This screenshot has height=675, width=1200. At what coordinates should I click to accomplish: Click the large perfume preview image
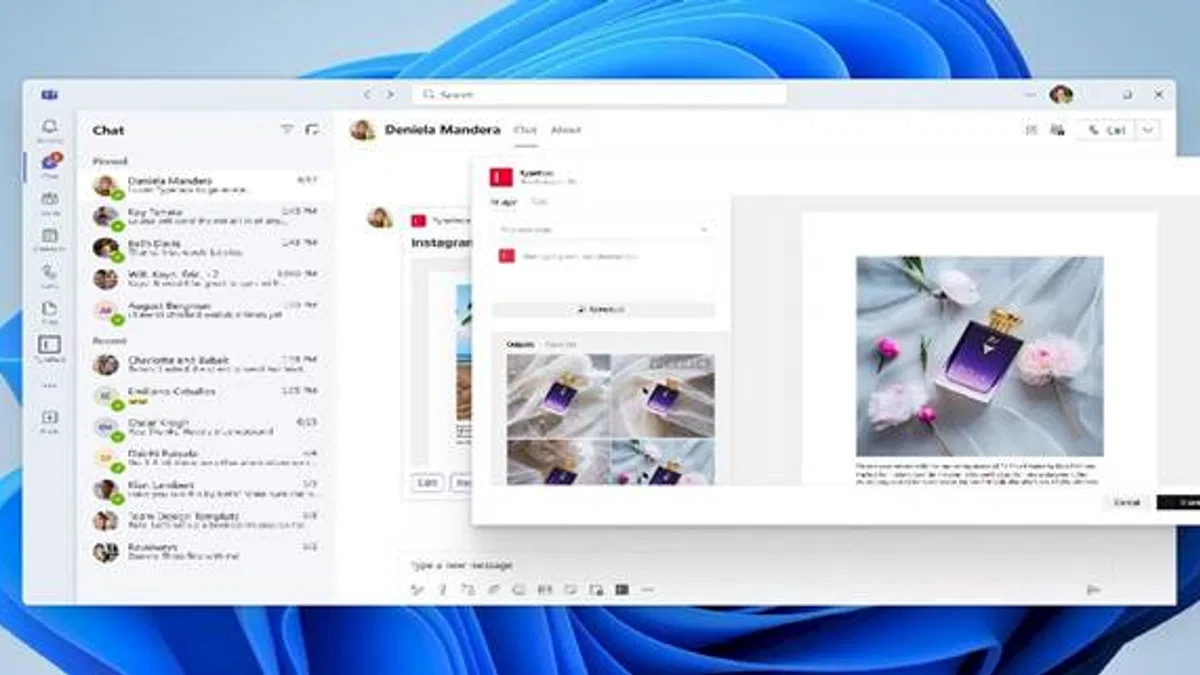[980, 356]
